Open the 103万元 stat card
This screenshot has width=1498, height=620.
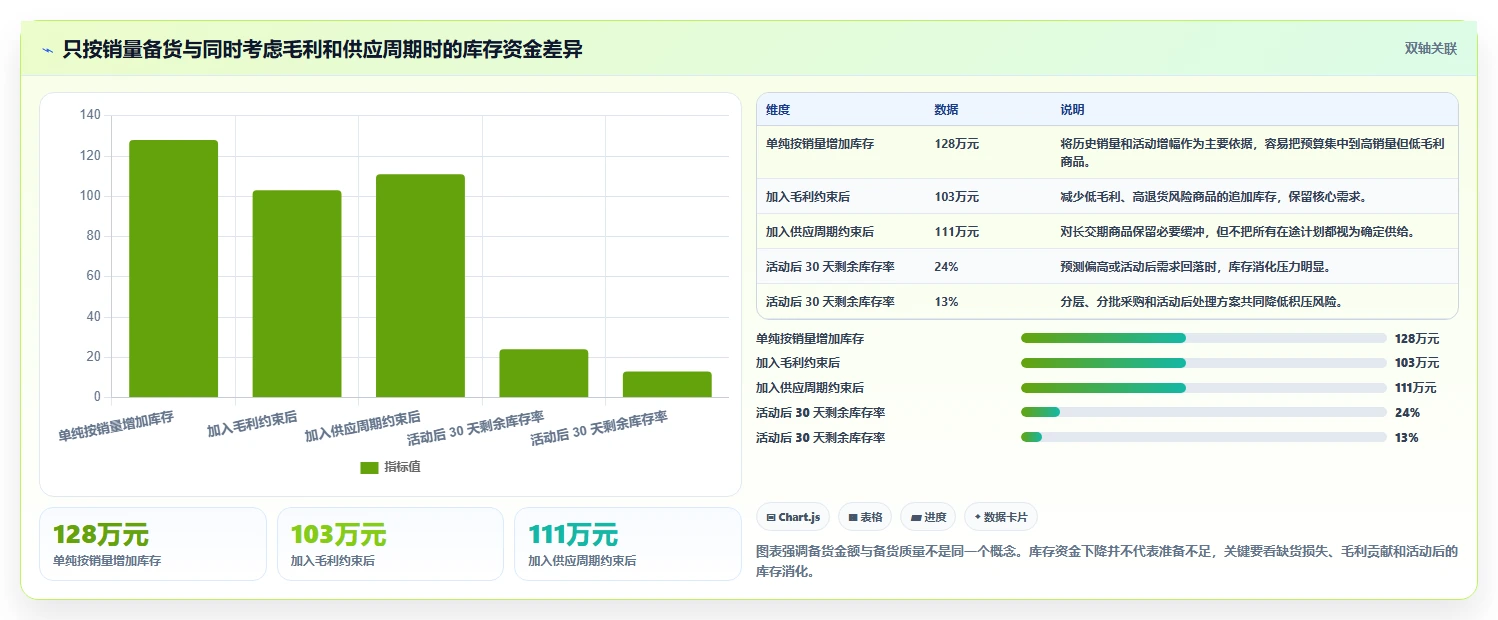pos(390,544)
